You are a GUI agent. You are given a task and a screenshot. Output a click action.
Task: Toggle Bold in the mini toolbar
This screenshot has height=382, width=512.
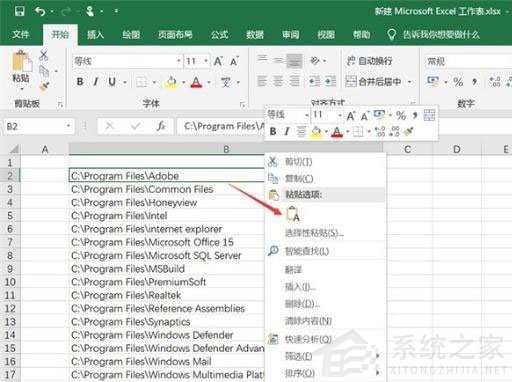pyautogui.click(x=273, y=132)
